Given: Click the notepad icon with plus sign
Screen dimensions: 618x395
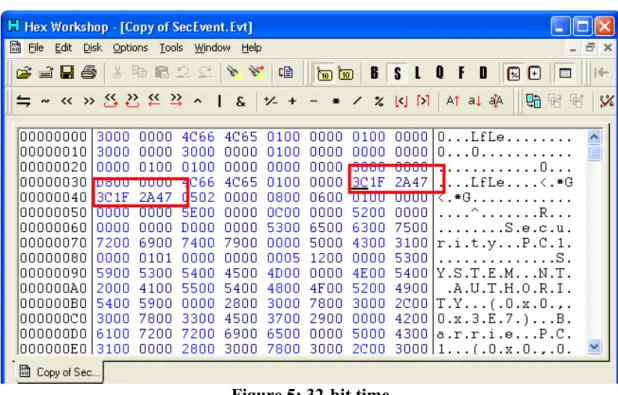Looking at the screenshot, I should pos(534,73).
